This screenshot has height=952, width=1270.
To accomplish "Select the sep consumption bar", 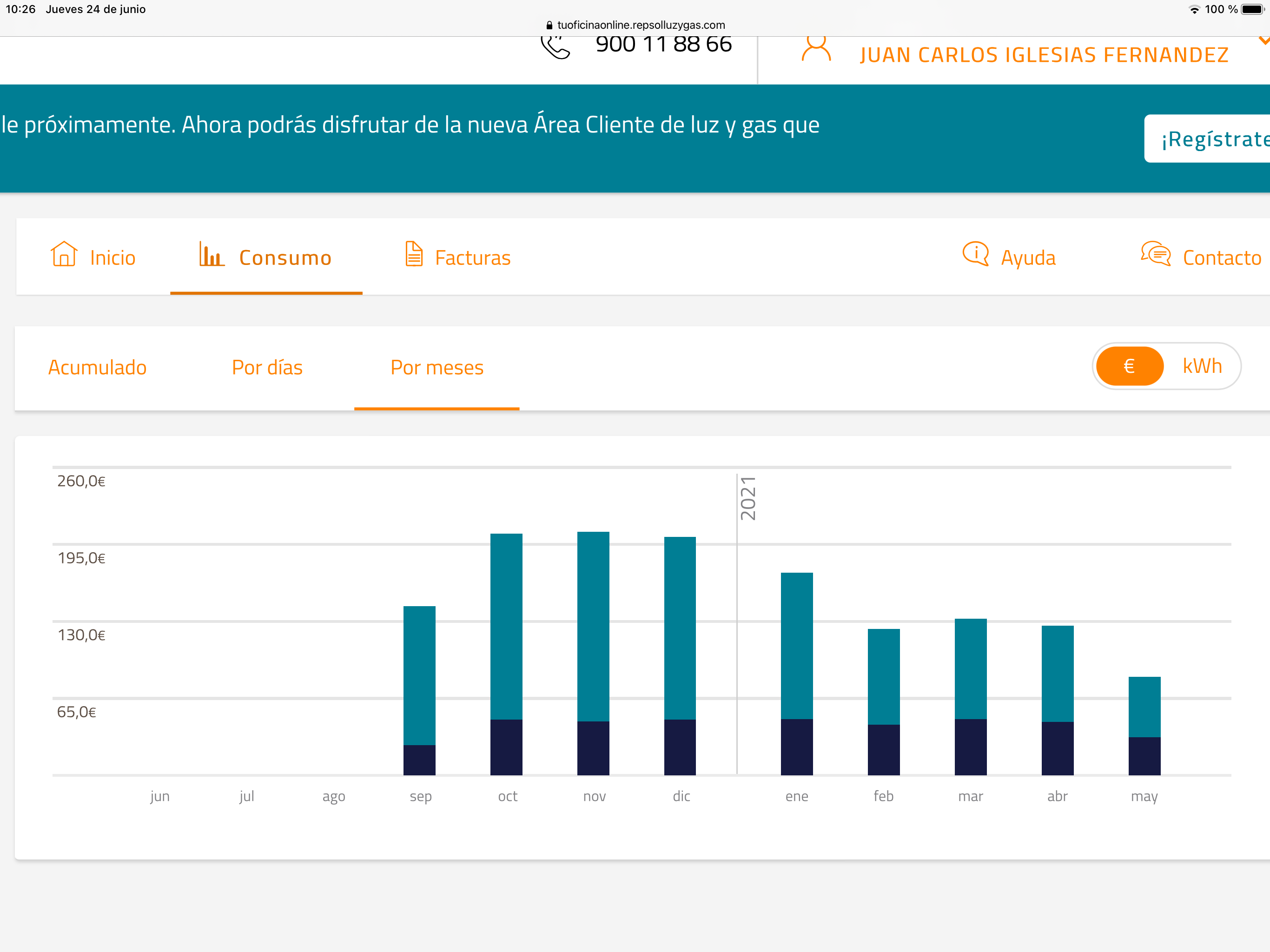I will (x=420, y=691).
